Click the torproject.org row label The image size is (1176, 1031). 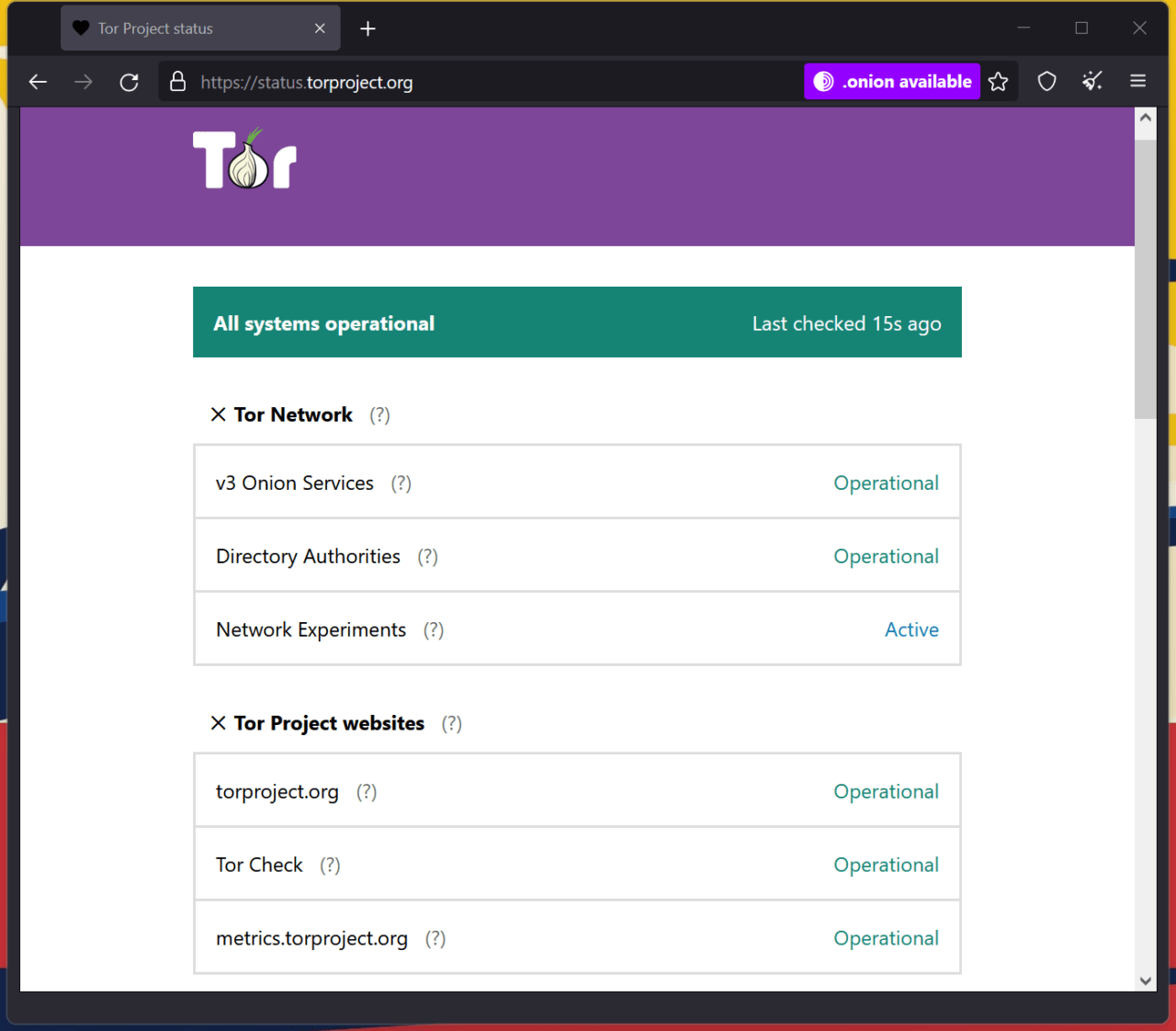277,792
